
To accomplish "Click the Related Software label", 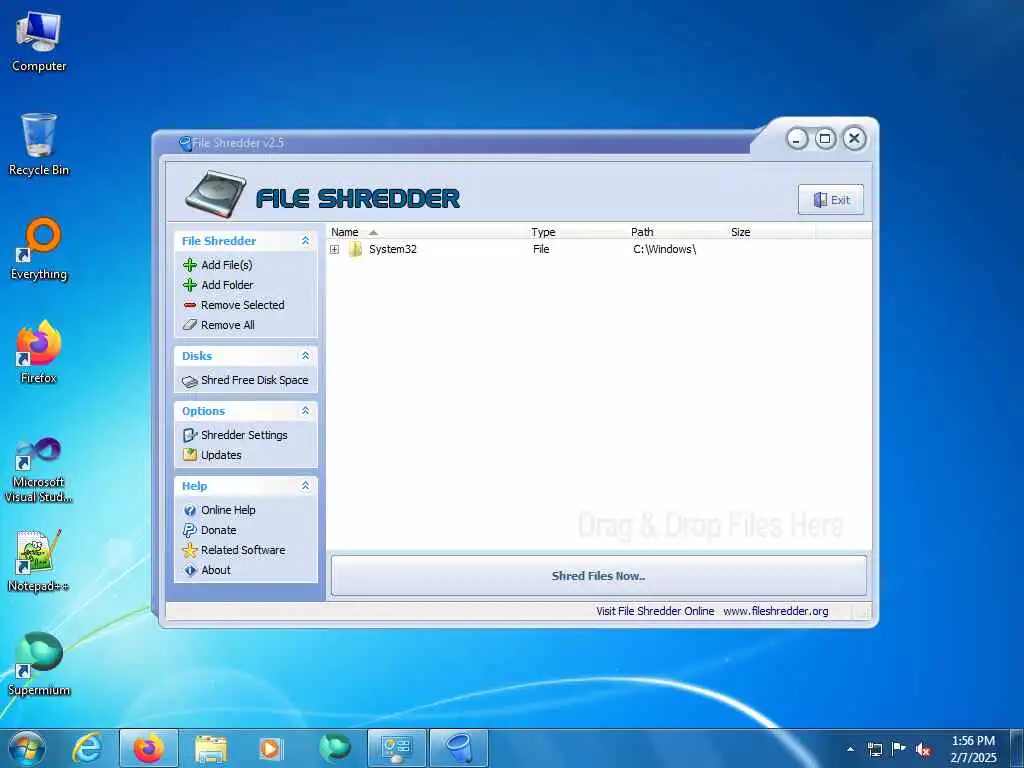I will (243, 550).
